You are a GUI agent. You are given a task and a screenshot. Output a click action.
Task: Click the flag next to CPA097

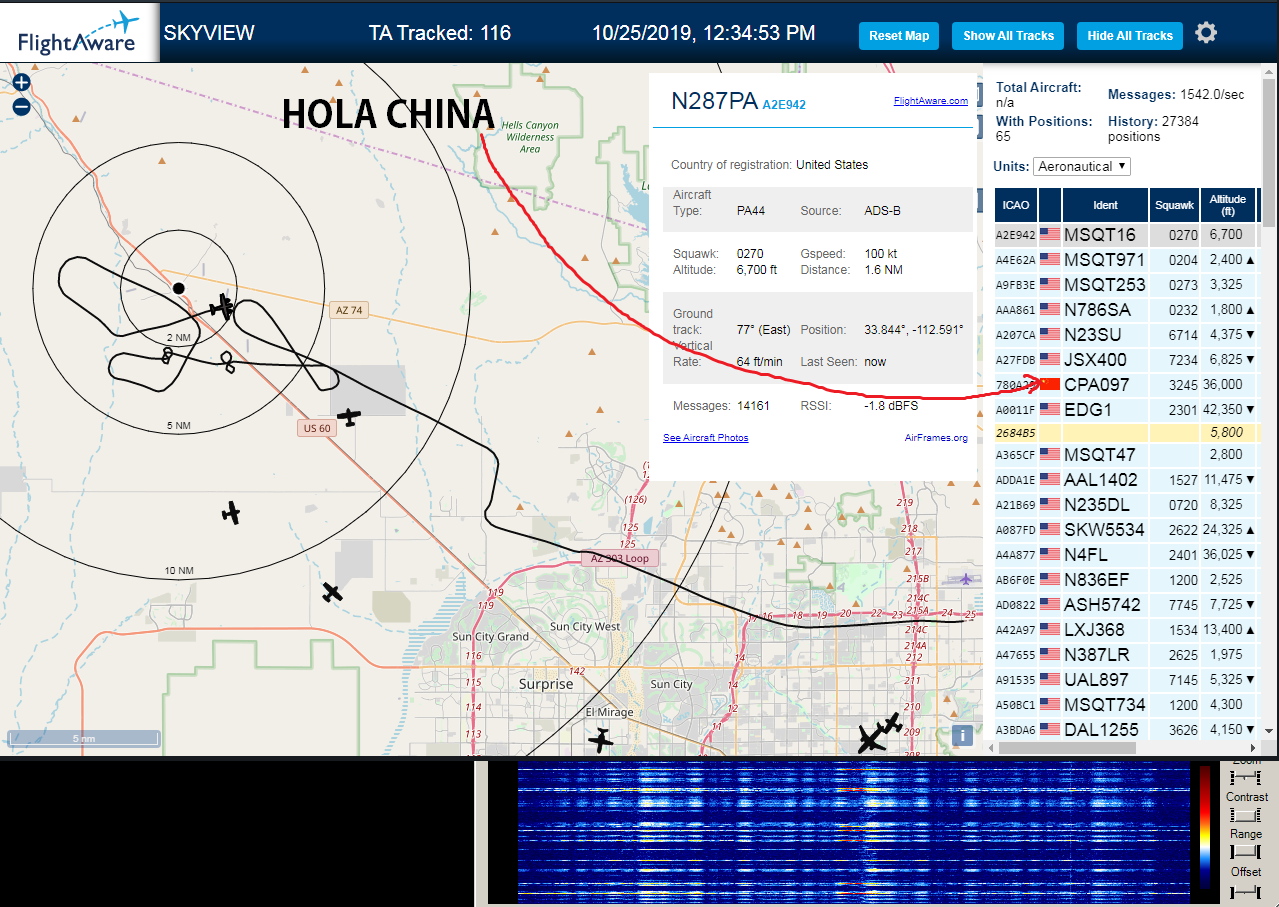coord(1050,384)
